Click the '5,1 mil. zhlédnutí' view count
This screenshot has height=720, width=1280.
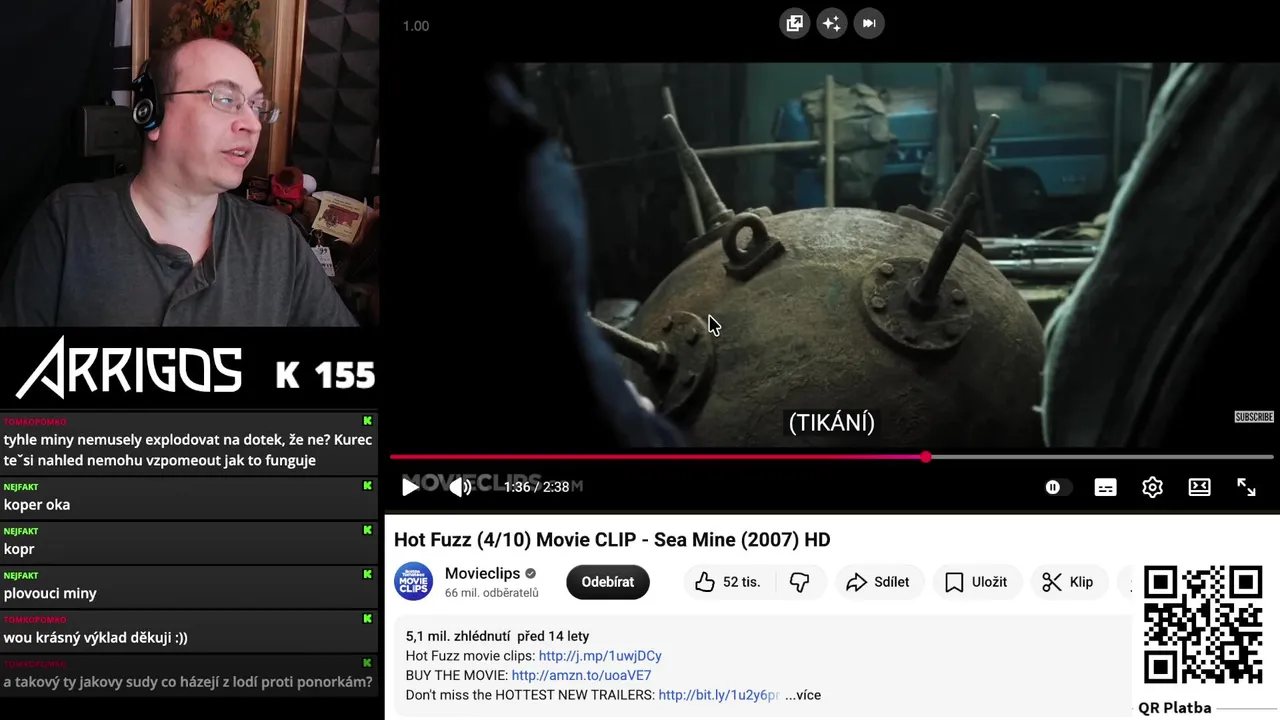pos(458,636)
